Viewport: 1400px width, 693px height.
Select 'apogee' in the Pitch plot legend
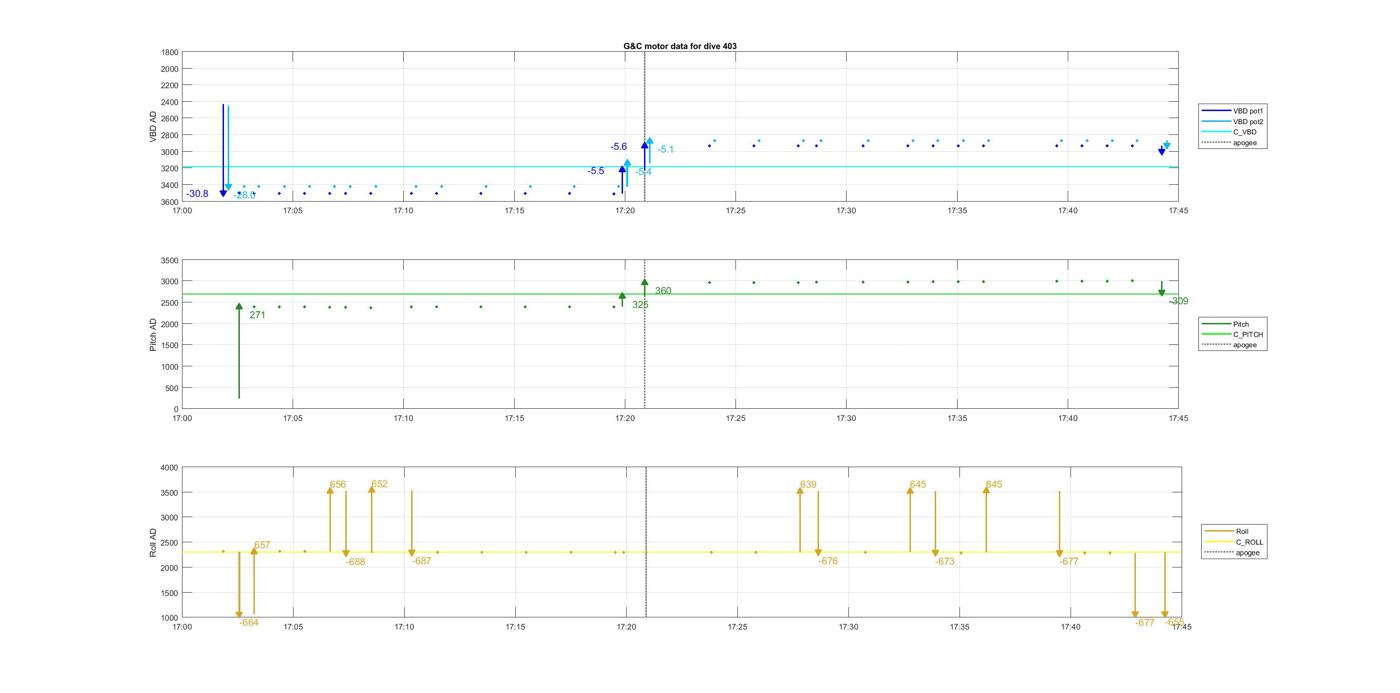click(1232, 345)
